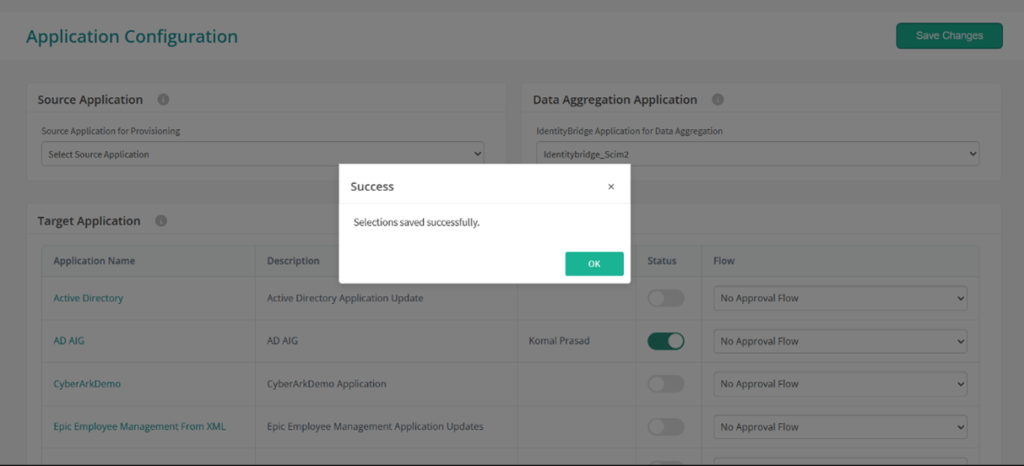
Task: Click the Target Application info icon
Action: tap(161, 221)
